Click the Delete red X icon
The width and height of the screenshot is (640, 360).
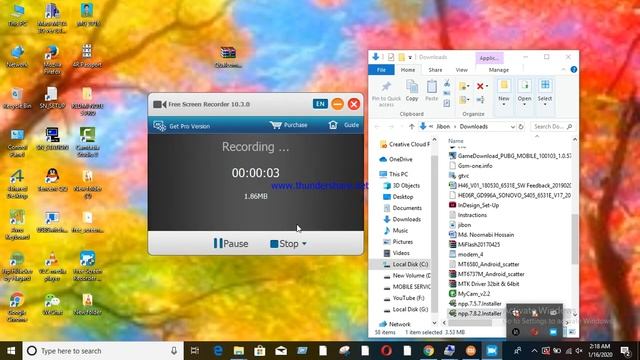click(x=480, y=86)
